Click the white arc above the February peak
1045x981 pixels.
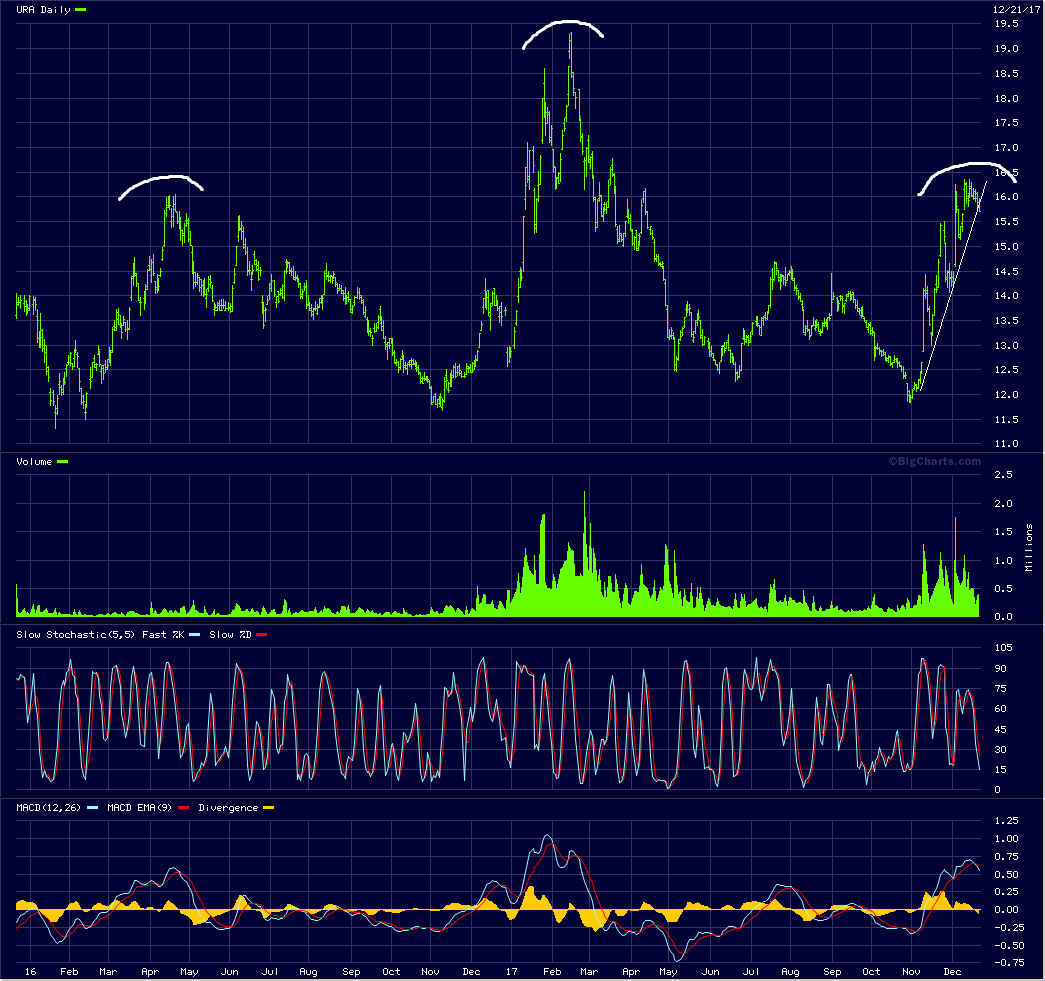click(x=563, y=32)
